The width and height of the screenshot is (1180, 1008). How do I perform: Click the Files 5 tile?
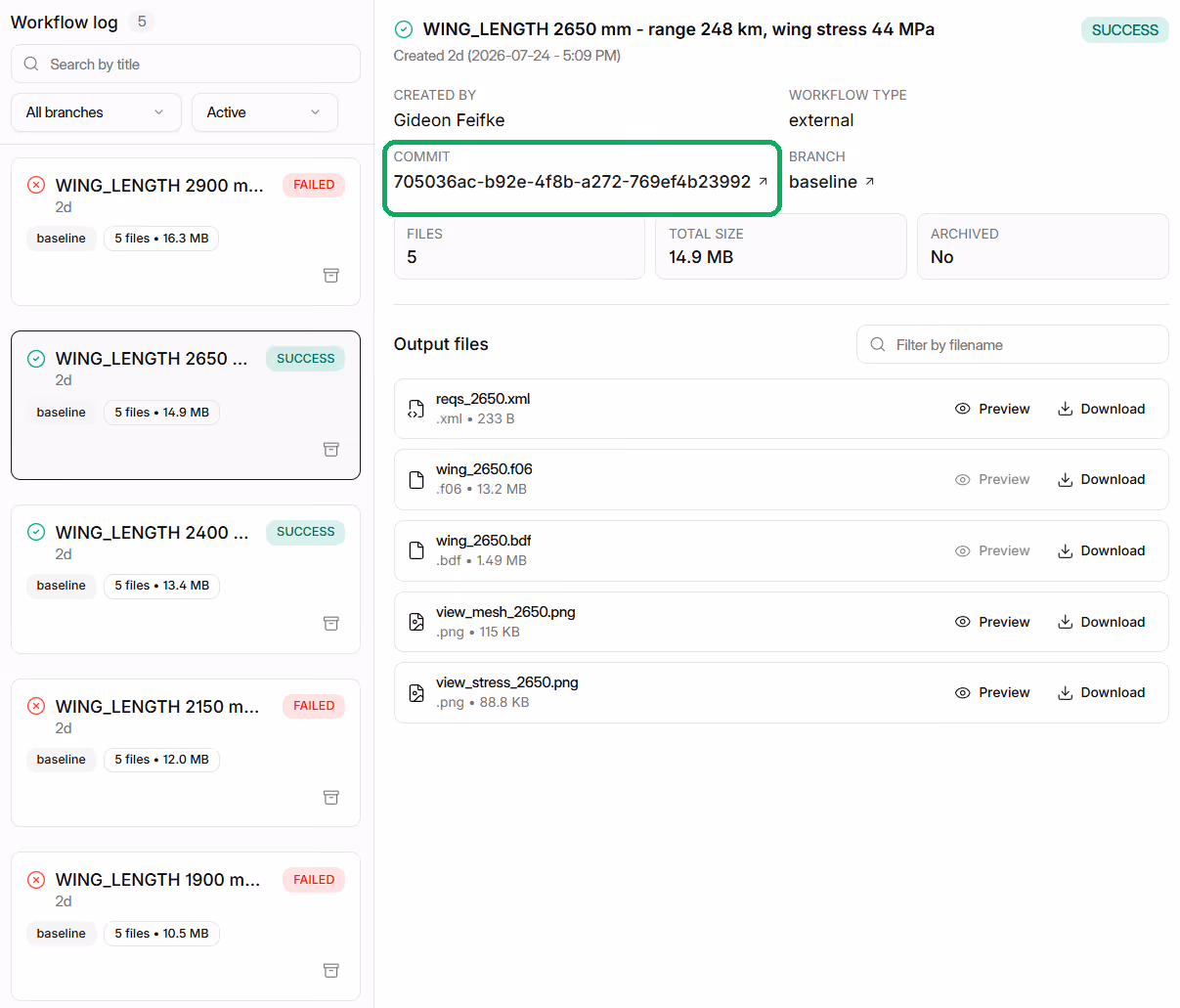(x=519, y=246)
